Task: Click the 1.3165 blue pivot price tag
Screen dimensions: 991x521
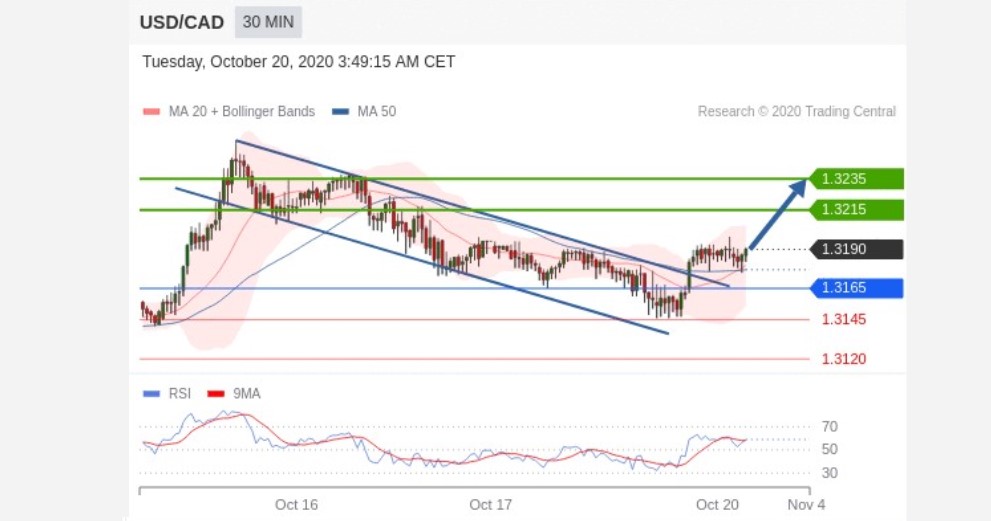Action: tap(856, 288)
